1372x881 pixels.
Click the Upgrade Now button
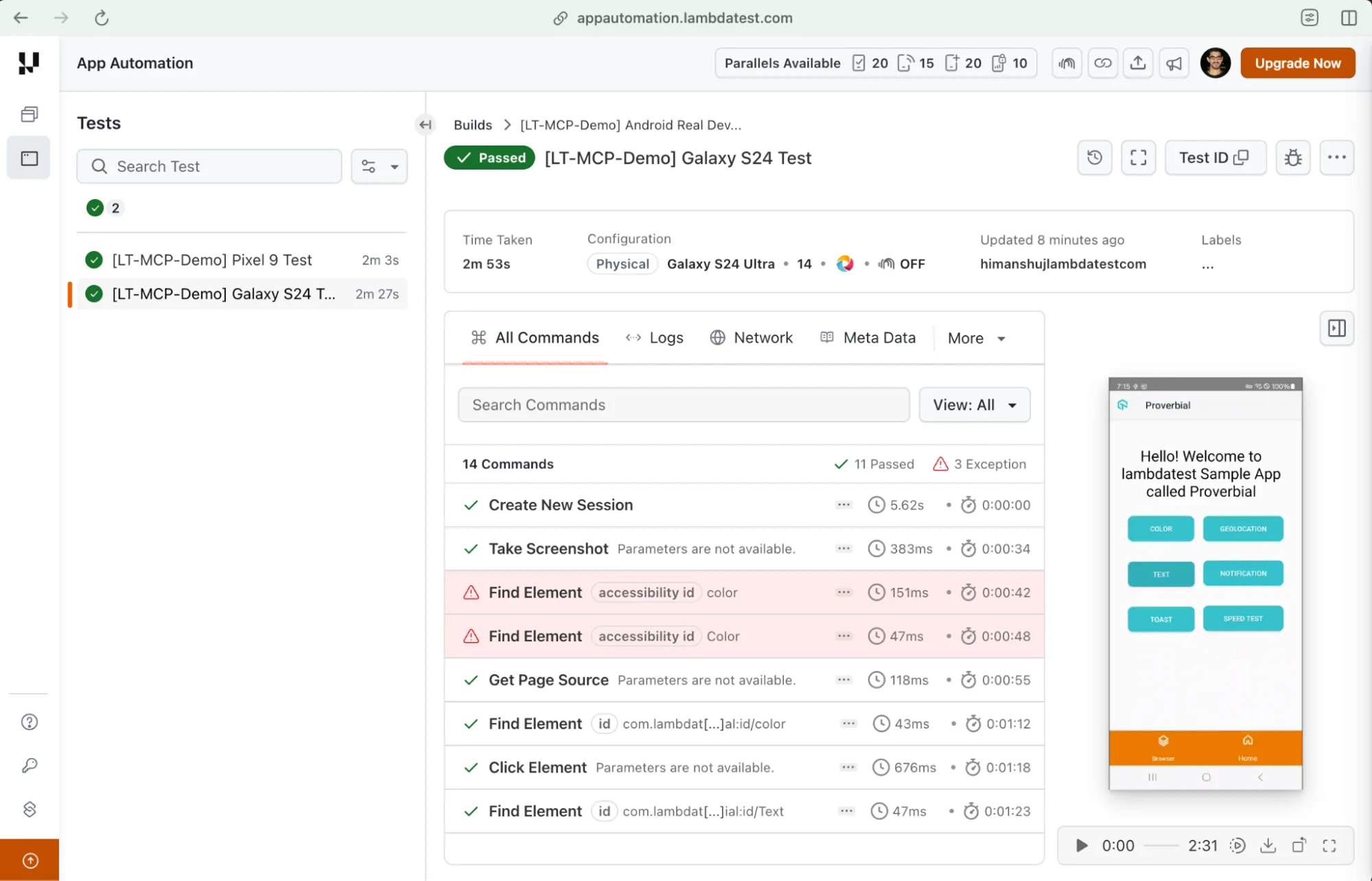pos(1297,63)
